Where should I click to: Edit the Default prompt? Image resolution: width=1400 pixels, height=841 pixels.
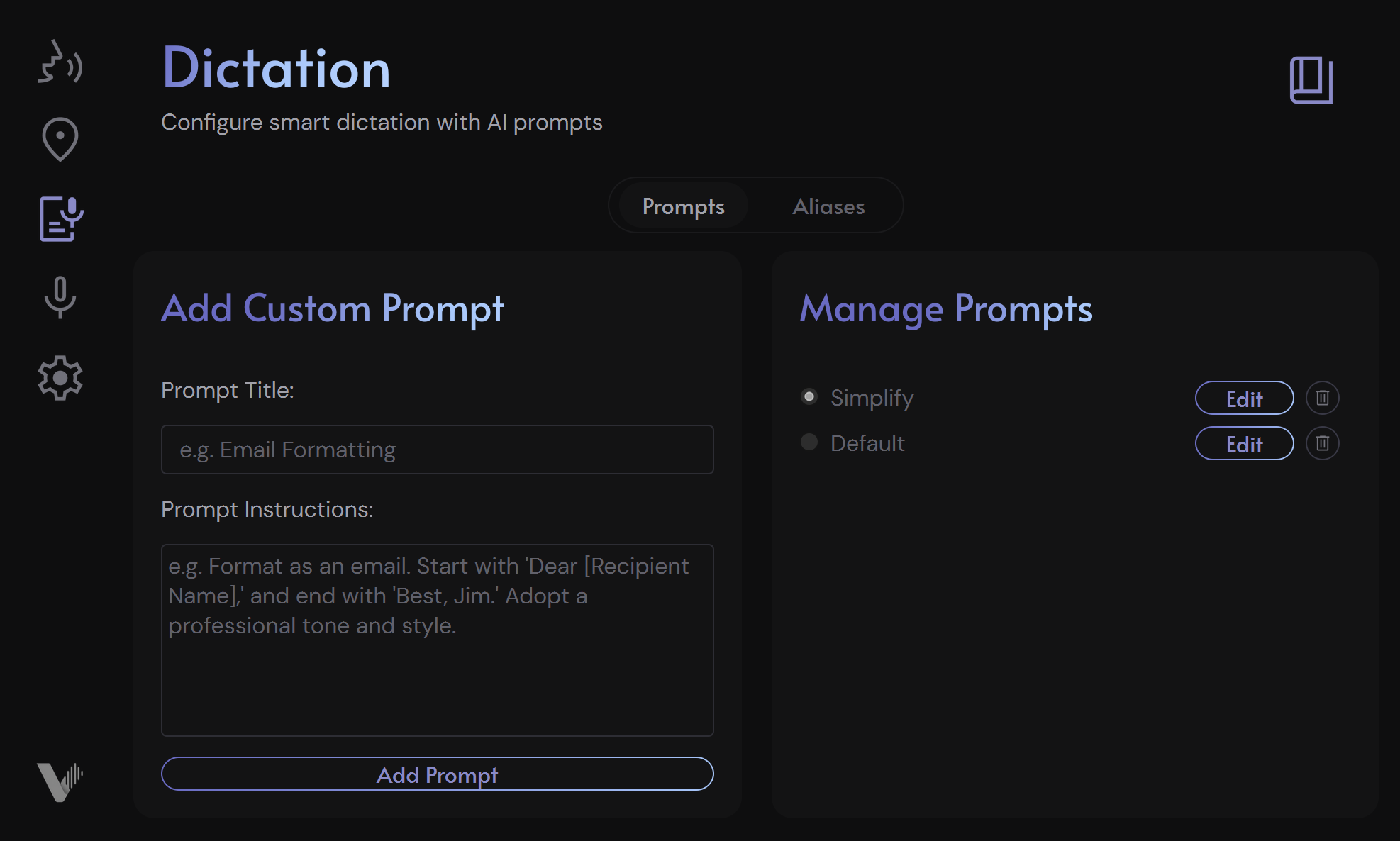click(1243, 443)
